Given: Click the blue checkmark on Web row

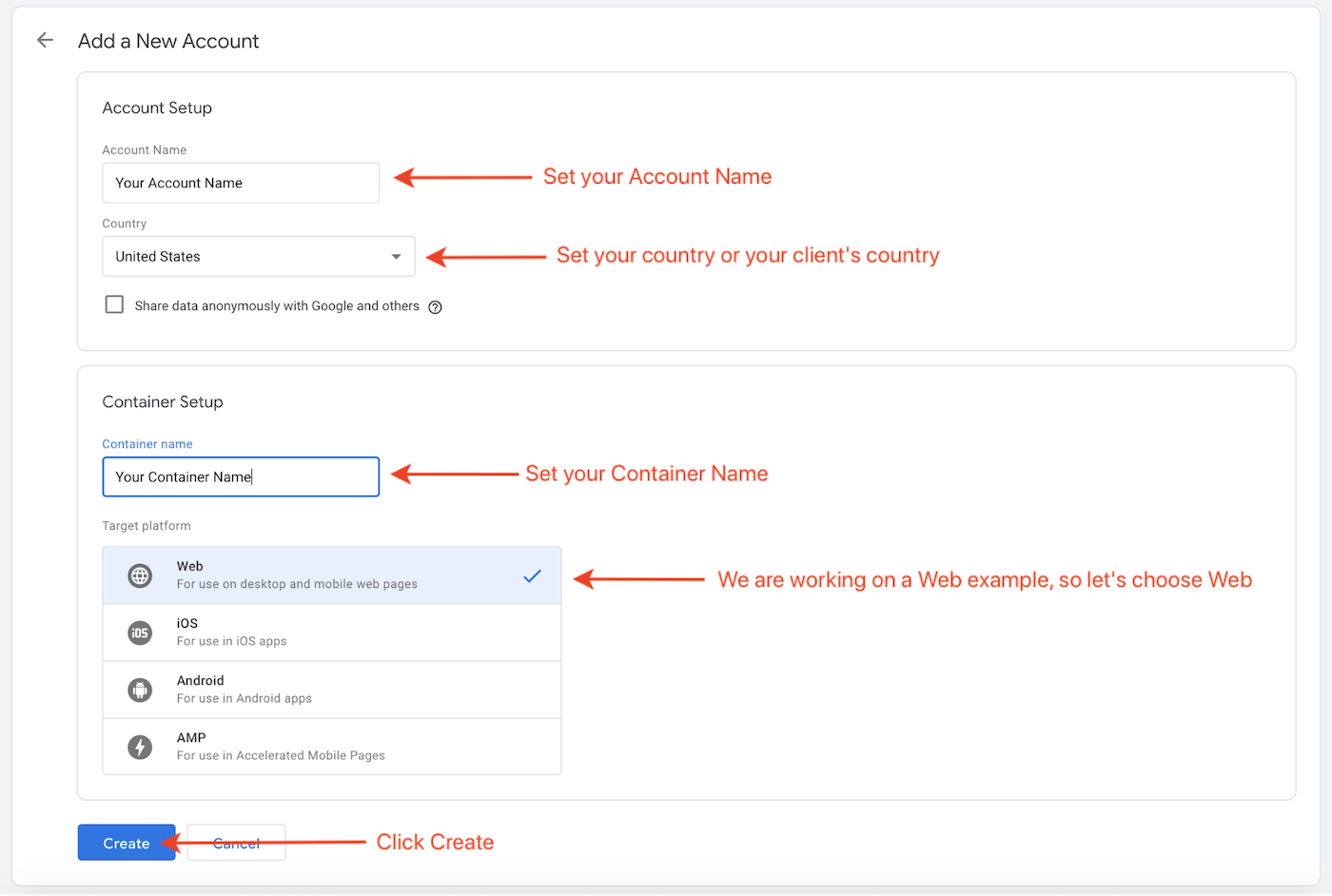Looking at the screenshot, I should tap(532, 575).
